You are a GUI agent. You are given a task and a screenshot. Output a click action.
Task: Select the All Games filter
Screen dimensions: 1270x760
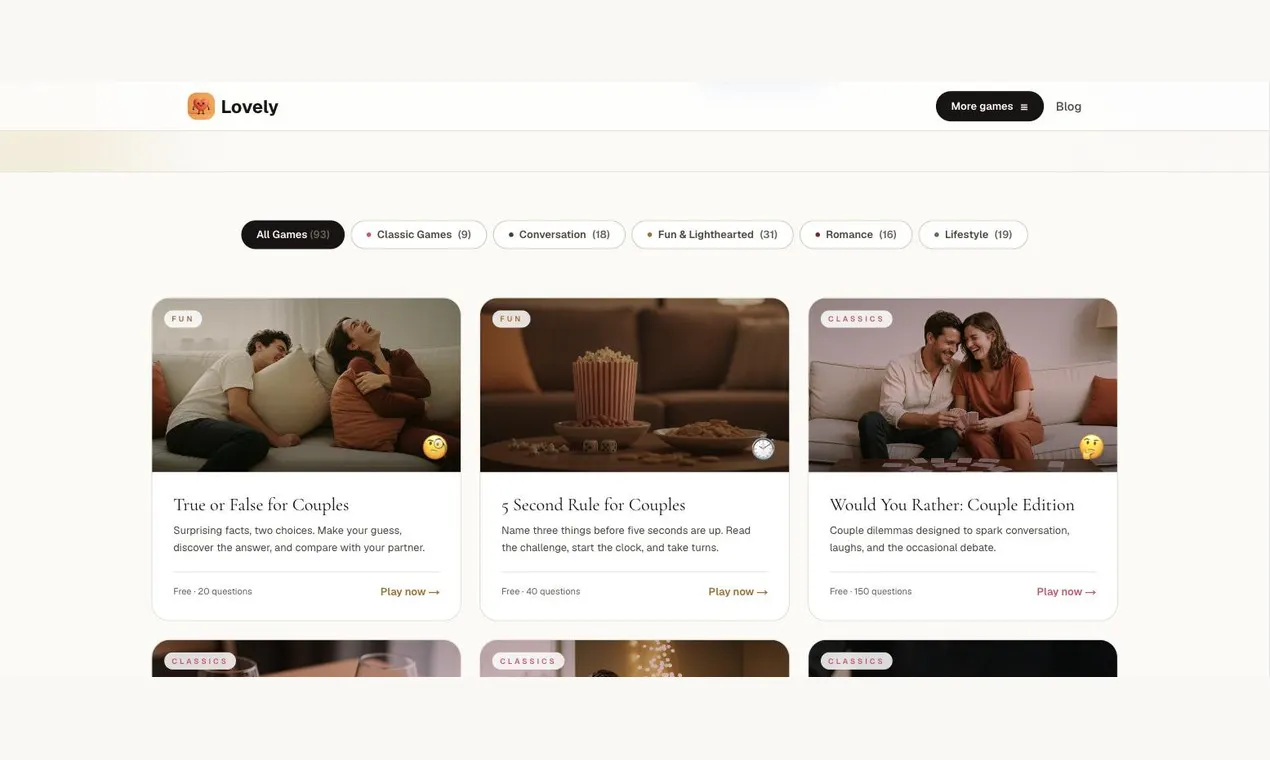point(293,235)
